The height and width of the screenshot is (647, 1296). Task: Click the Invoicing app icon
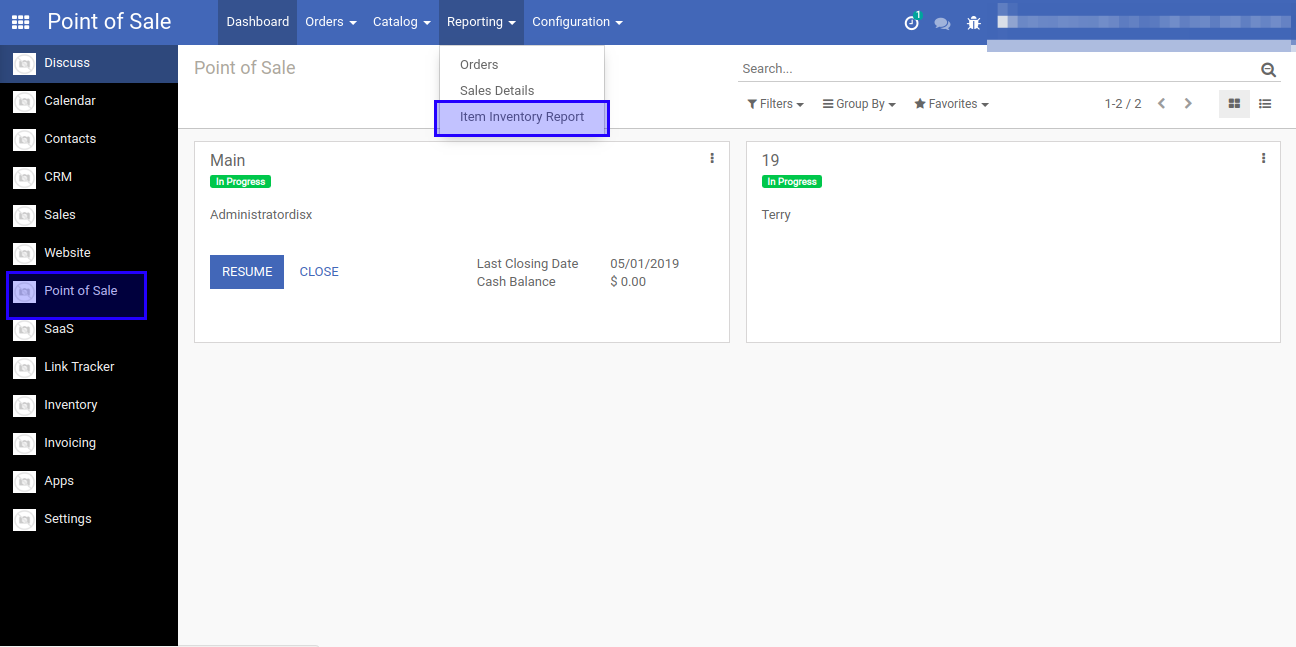[25, 443]
